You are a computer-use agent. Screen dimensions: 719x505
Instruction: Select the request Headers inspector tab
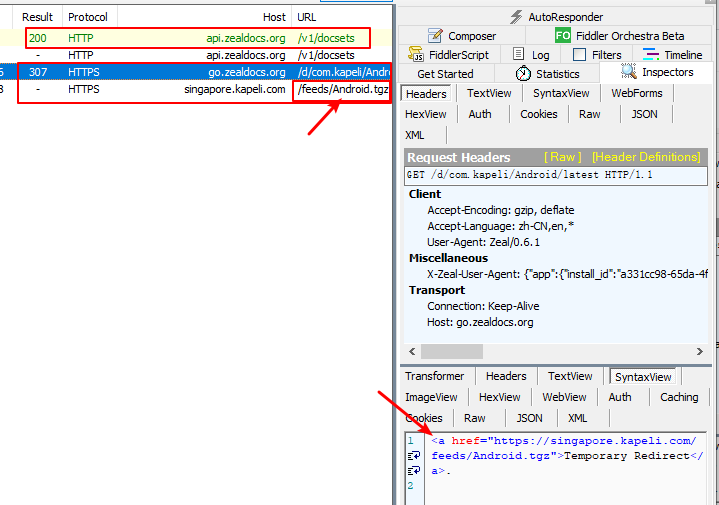[426, 94]
